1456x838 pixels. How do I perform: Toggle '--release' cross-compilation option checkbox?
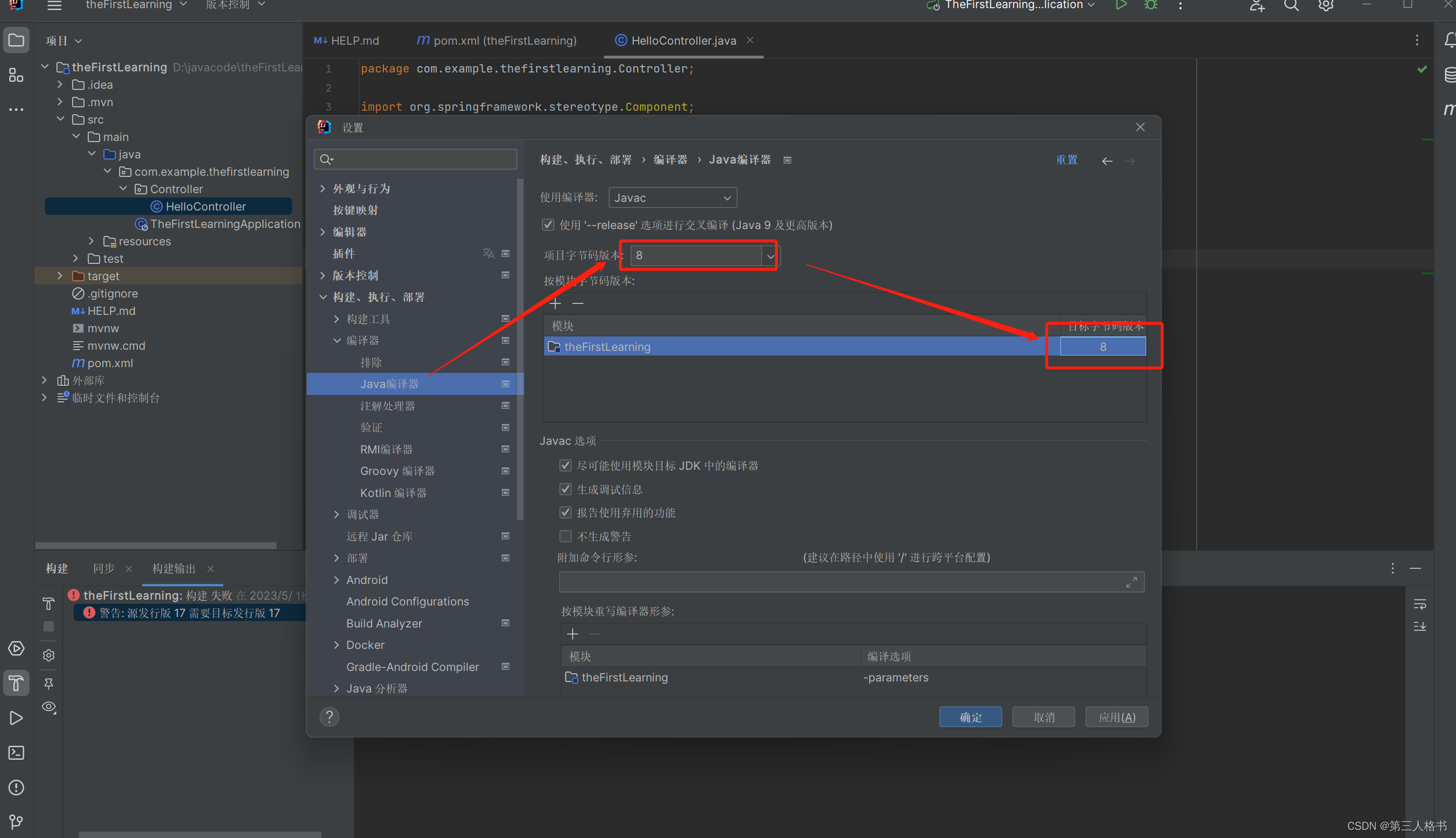coord(548,225)
